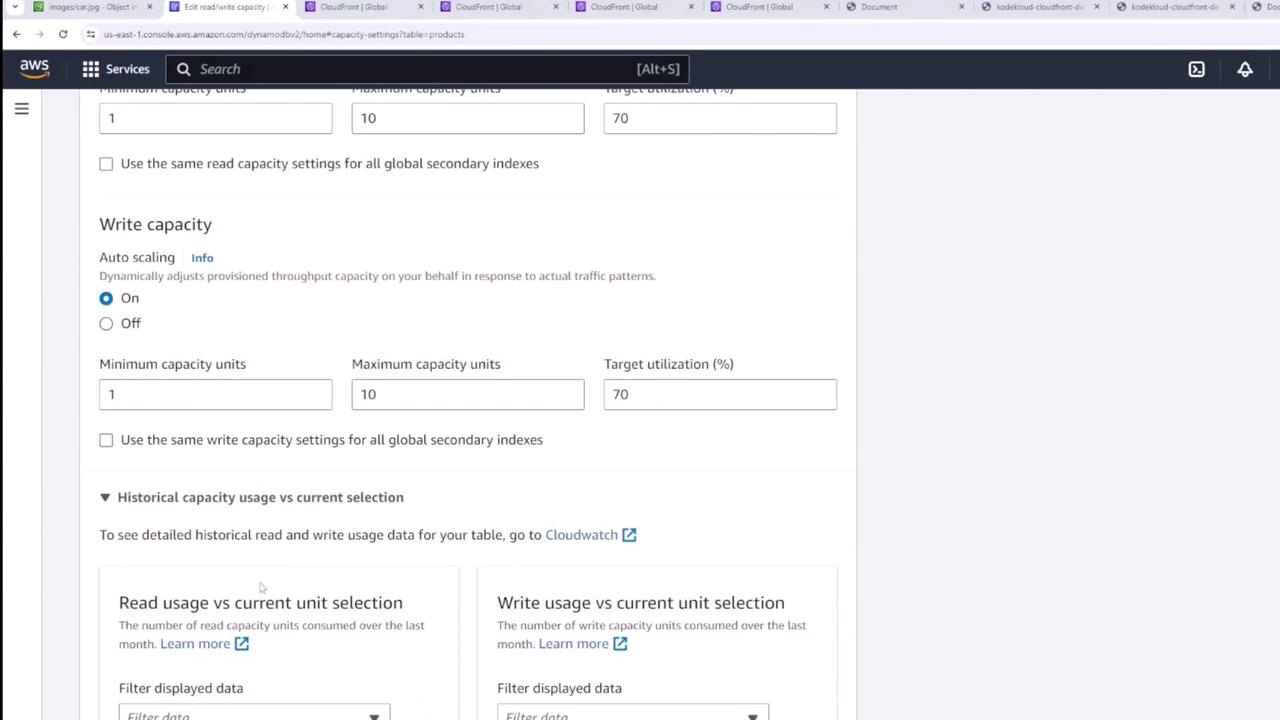This screenshot has height=720, width=1280.
Task: Click Read capacity maximum units field showing 10
Action: click(468, 118)
